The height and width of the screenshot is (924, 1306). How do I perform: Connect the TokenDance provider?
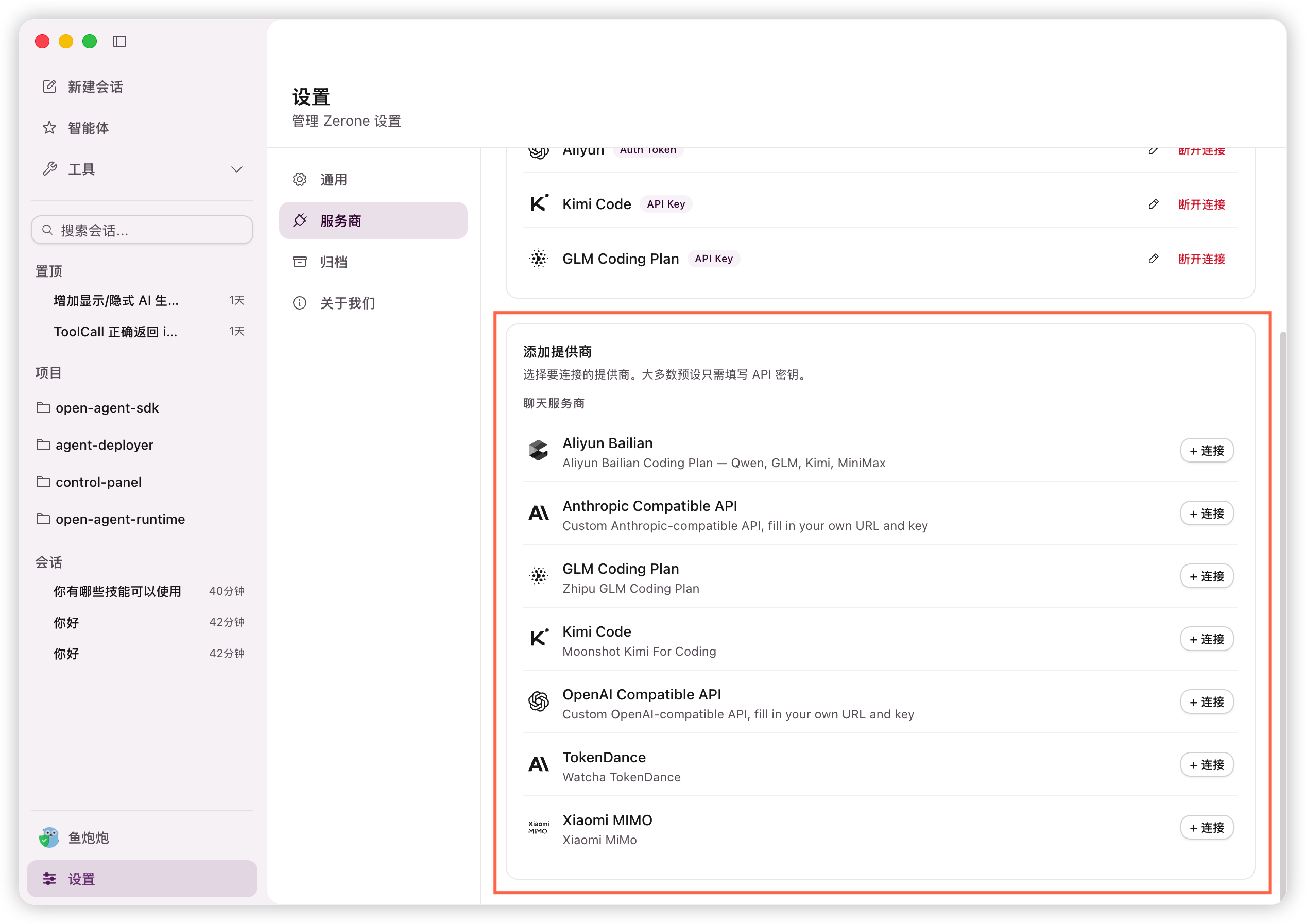click(1207, 765)
